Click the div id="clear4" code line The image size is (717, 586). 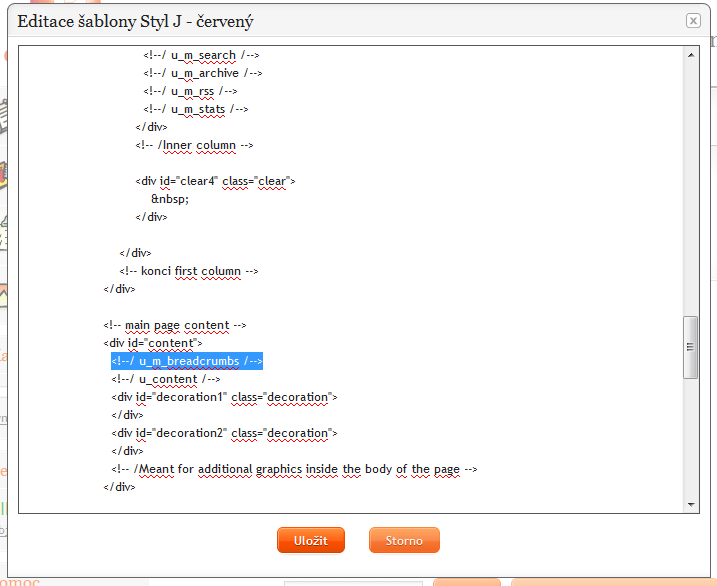(215, 181)
